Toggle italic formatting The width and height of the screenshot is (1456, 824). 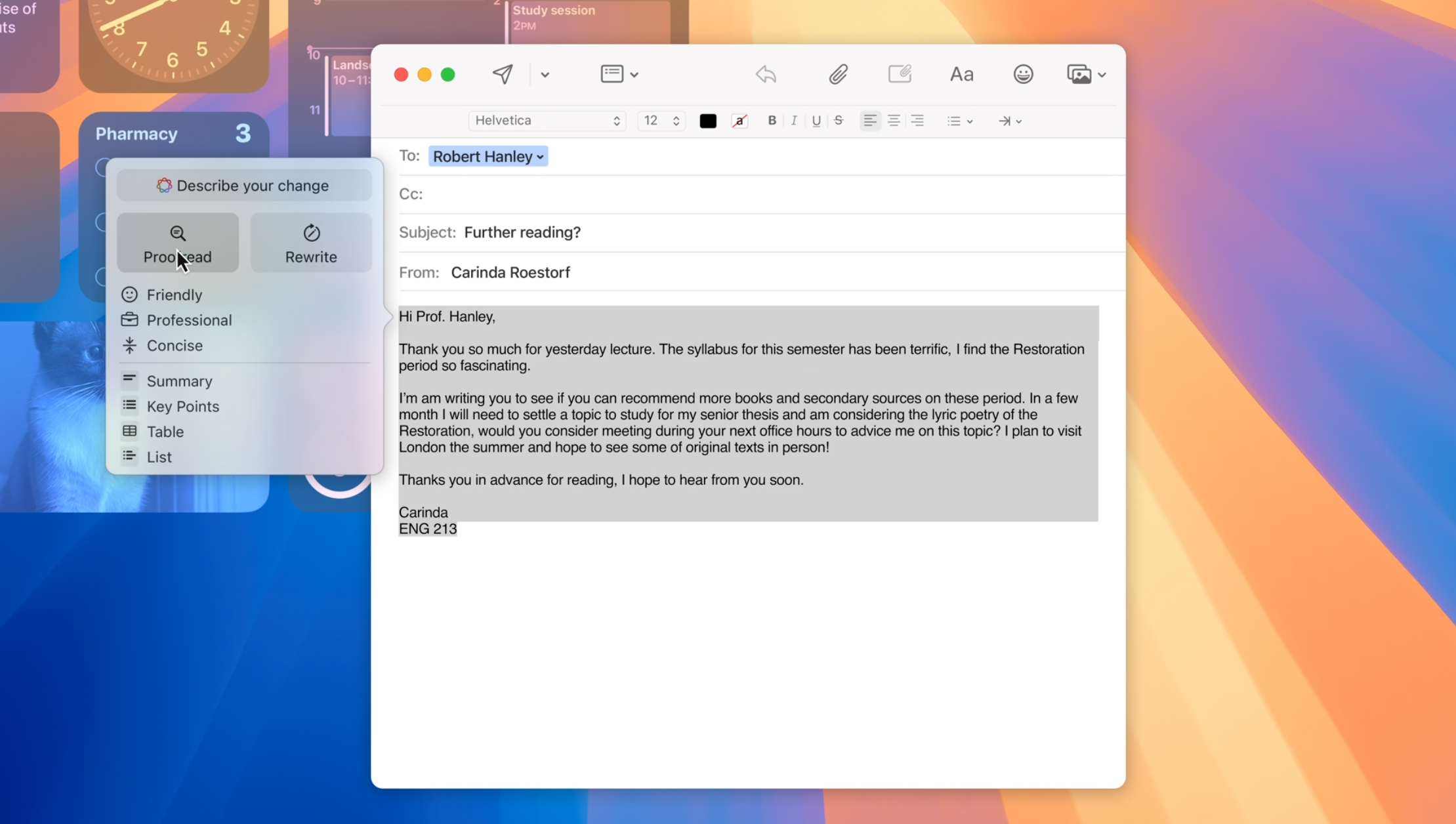(794, 121)
